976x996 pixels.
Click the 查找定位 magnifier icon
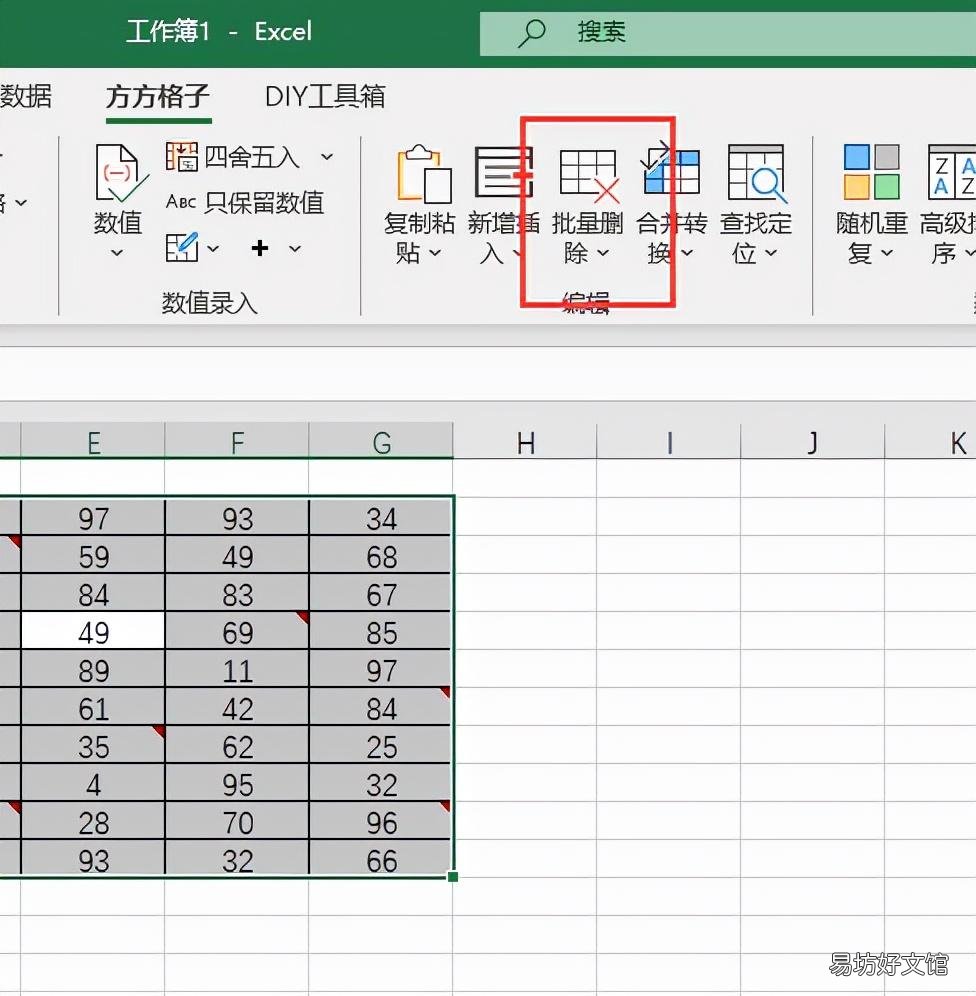coord(756,173)
